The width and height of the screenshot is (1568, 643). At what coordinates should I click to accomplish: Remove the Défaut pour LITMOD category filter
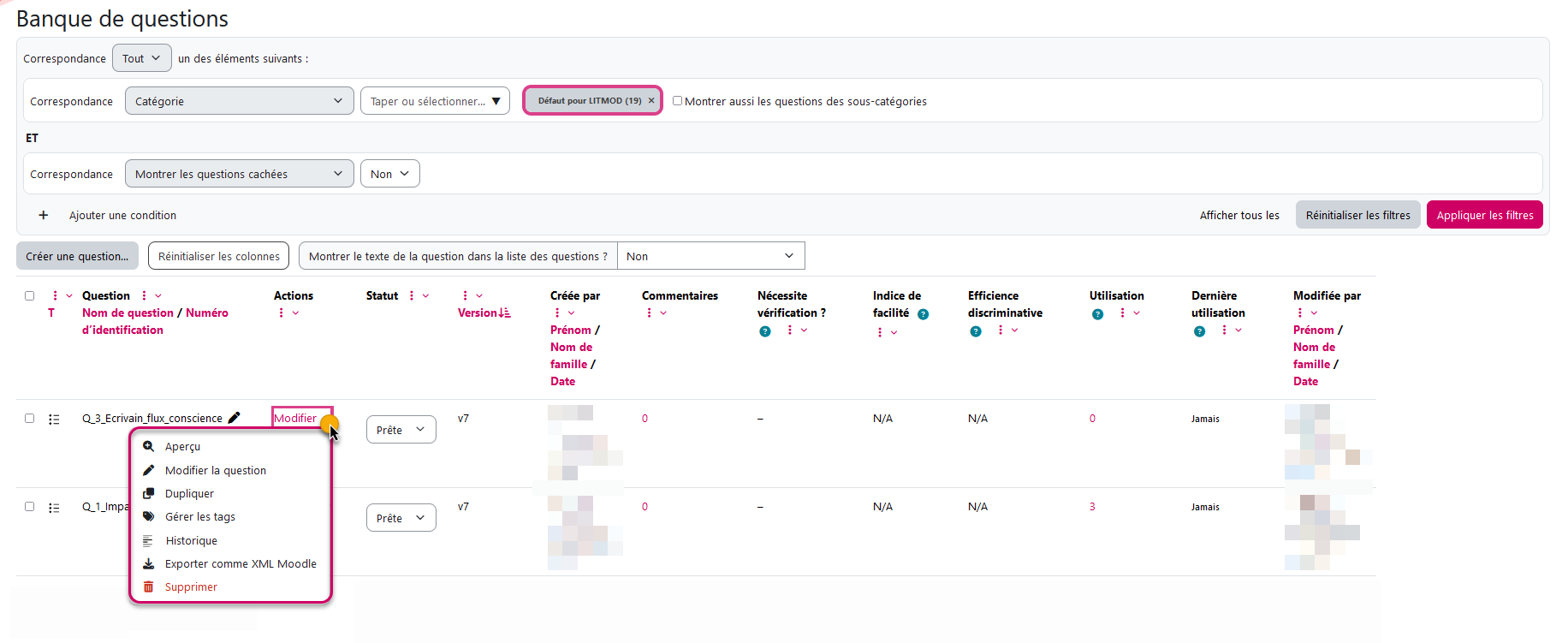click(651, 100)
